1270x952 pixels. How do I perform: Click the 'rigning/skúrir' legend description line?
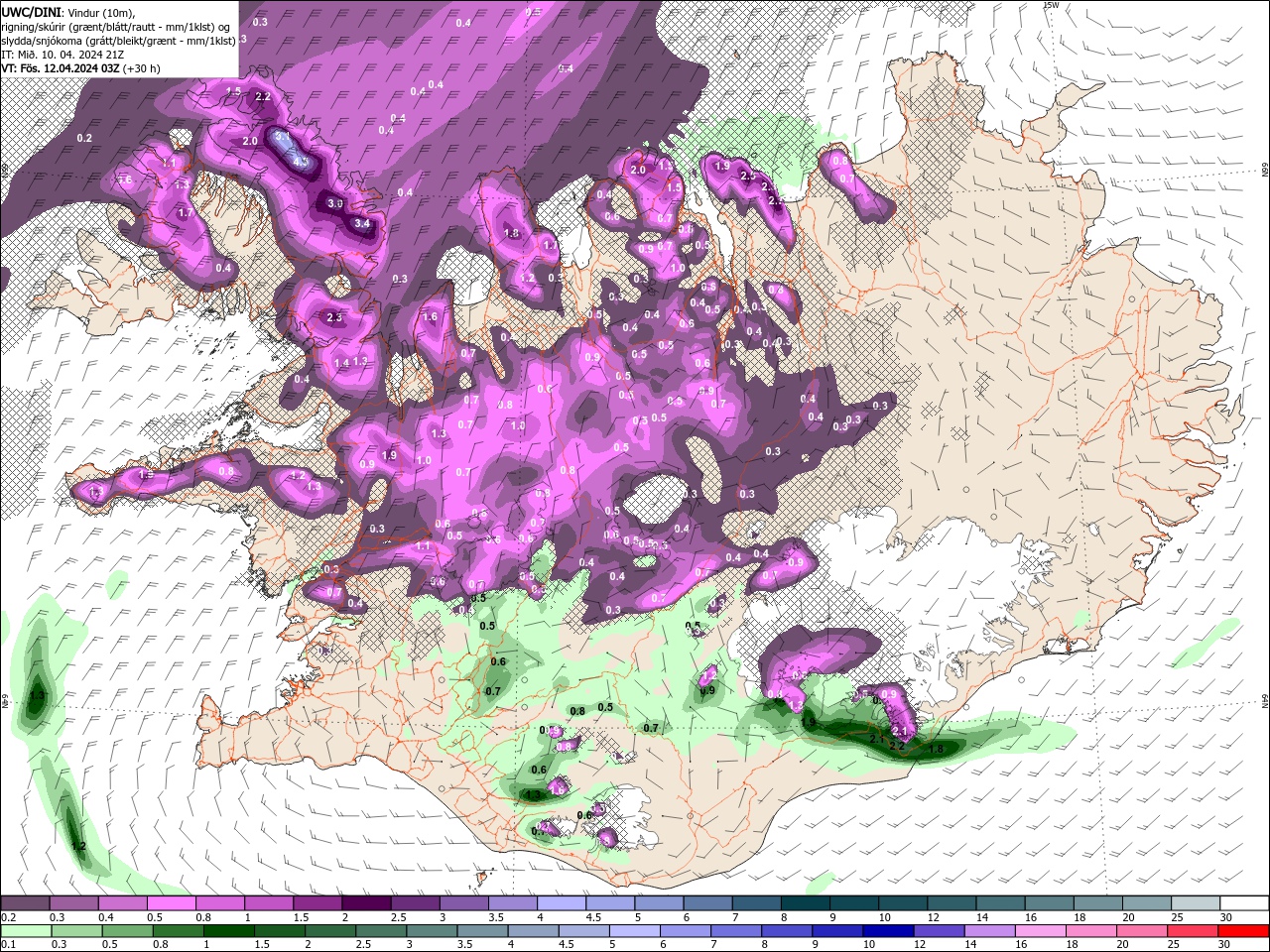coord(116,26)
